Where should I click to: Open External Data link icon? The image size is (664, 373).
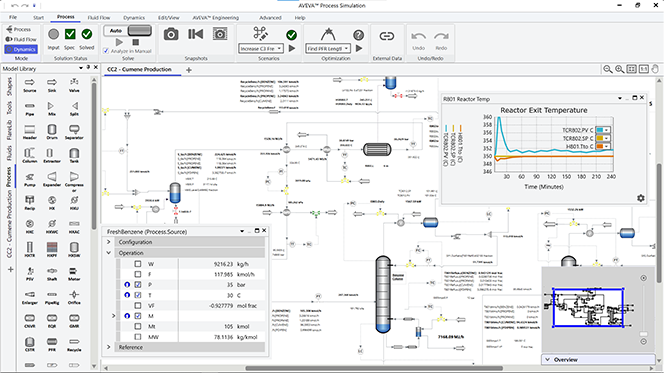[x=387, y=36]
